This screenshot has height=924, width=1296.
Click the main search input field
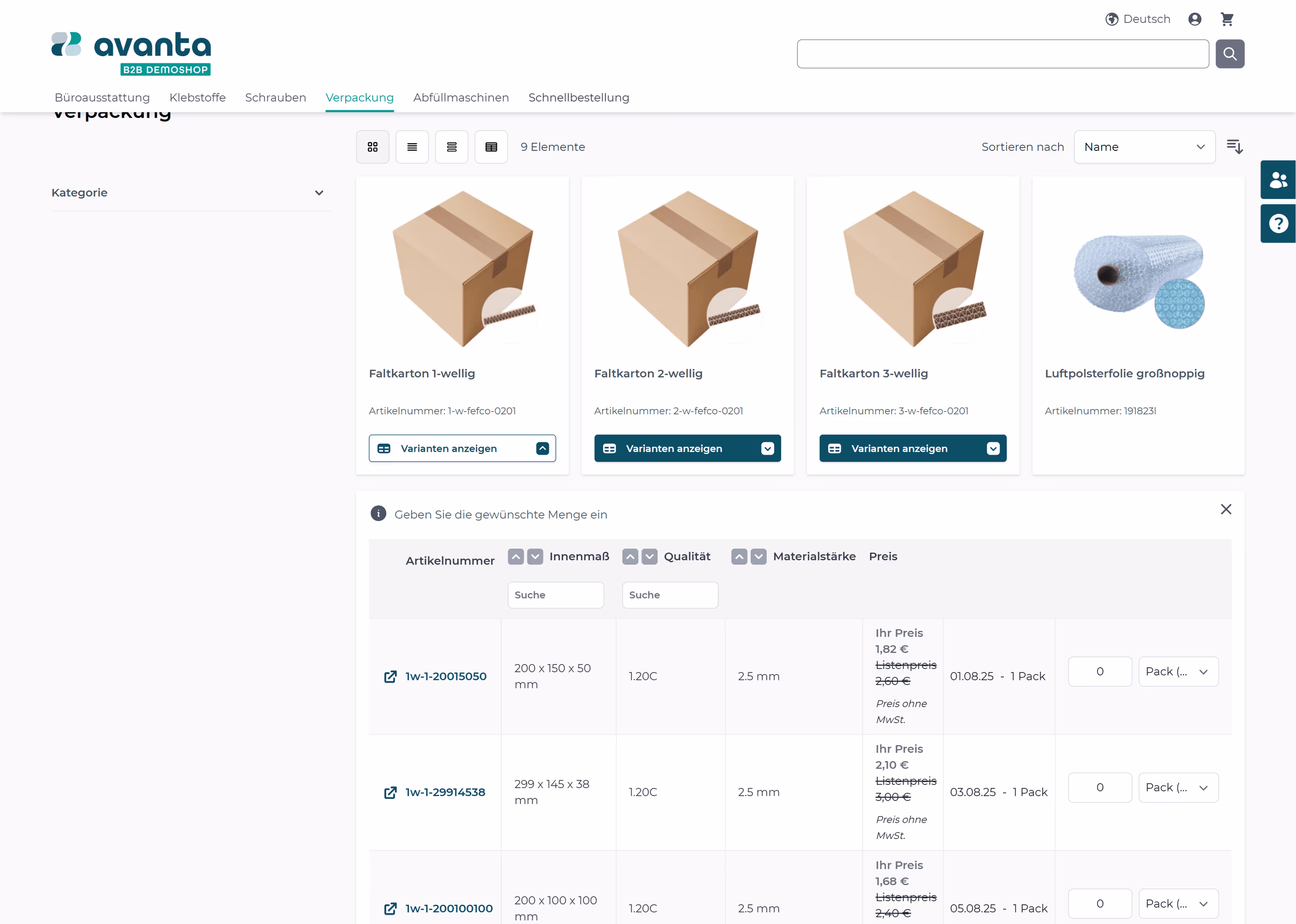click(x=1002, y=54)
